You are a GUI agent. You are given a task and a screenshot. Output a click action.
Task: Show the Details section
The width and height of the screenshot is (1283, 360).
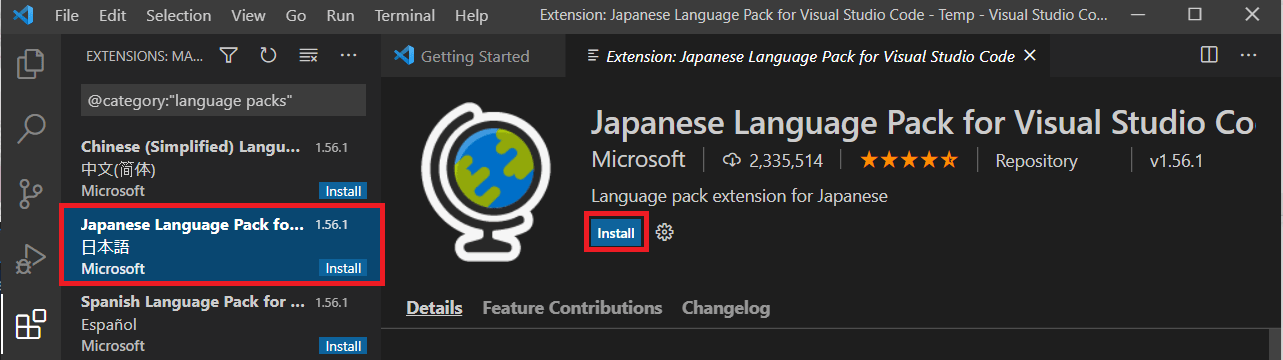coord(434,308)
